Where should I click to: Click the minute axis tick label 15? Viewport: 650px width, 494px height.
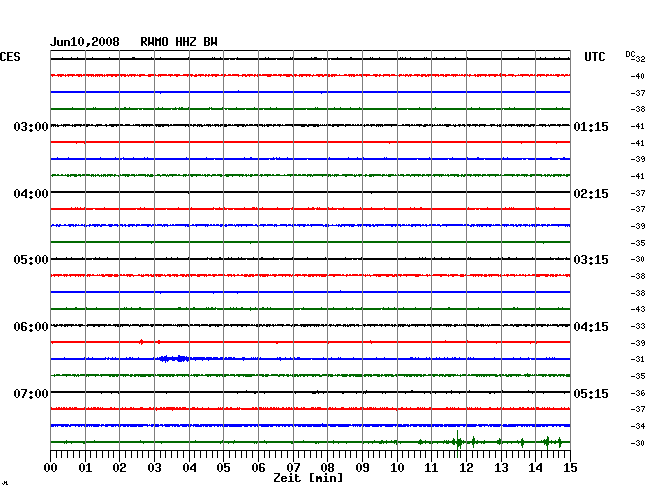click(570, 468)
